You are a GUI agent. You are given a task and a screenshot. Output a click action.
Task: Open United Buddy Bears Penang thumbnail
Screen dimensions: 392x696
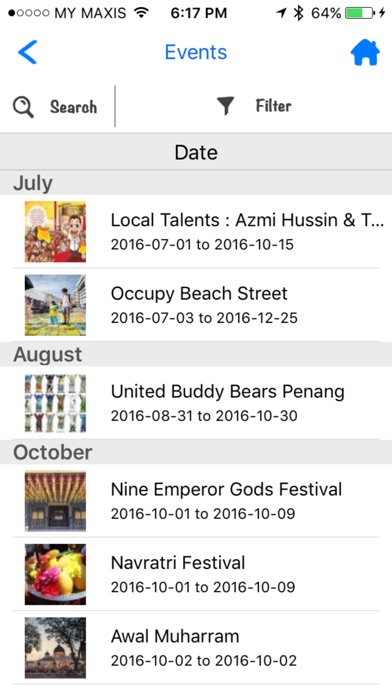coord(55,403)
